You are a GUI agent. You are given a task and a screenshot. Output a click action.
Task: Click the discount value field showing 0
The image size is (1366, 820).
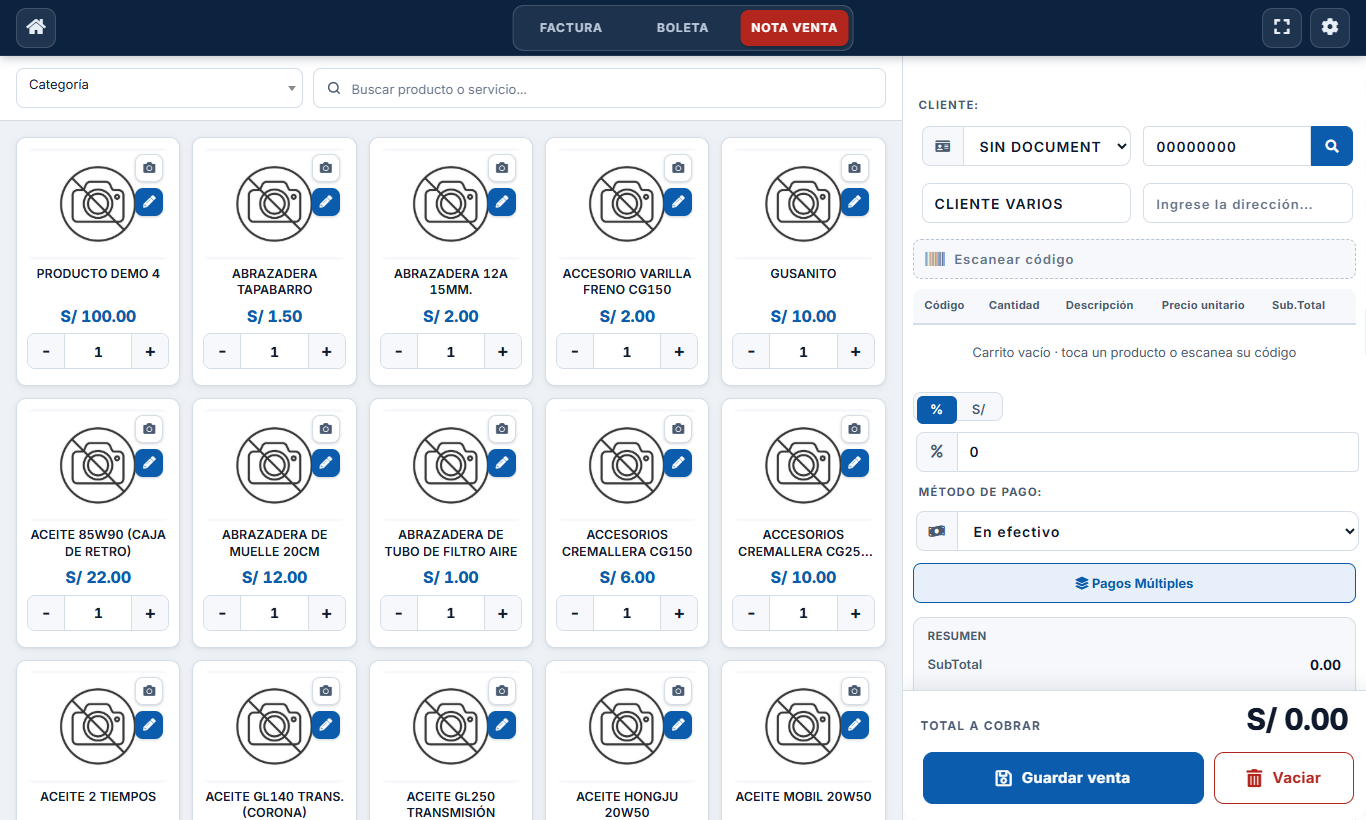(1158, 452)
